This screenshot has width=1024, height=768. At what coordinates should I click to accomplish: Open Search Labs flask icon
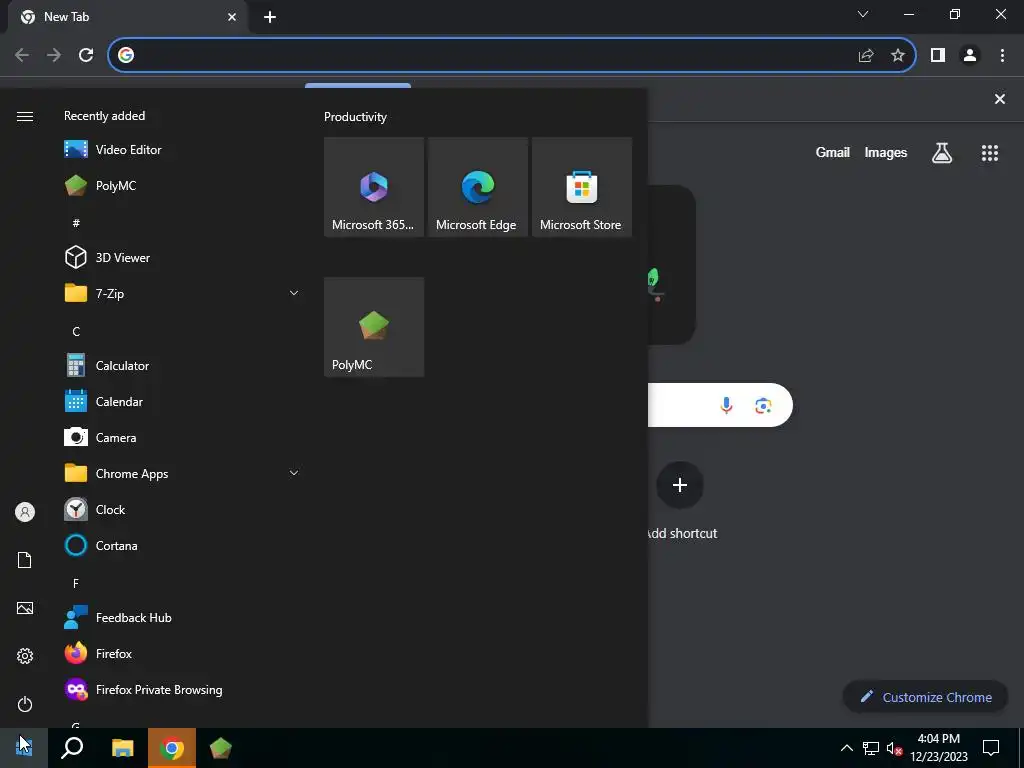coord(942,153)
